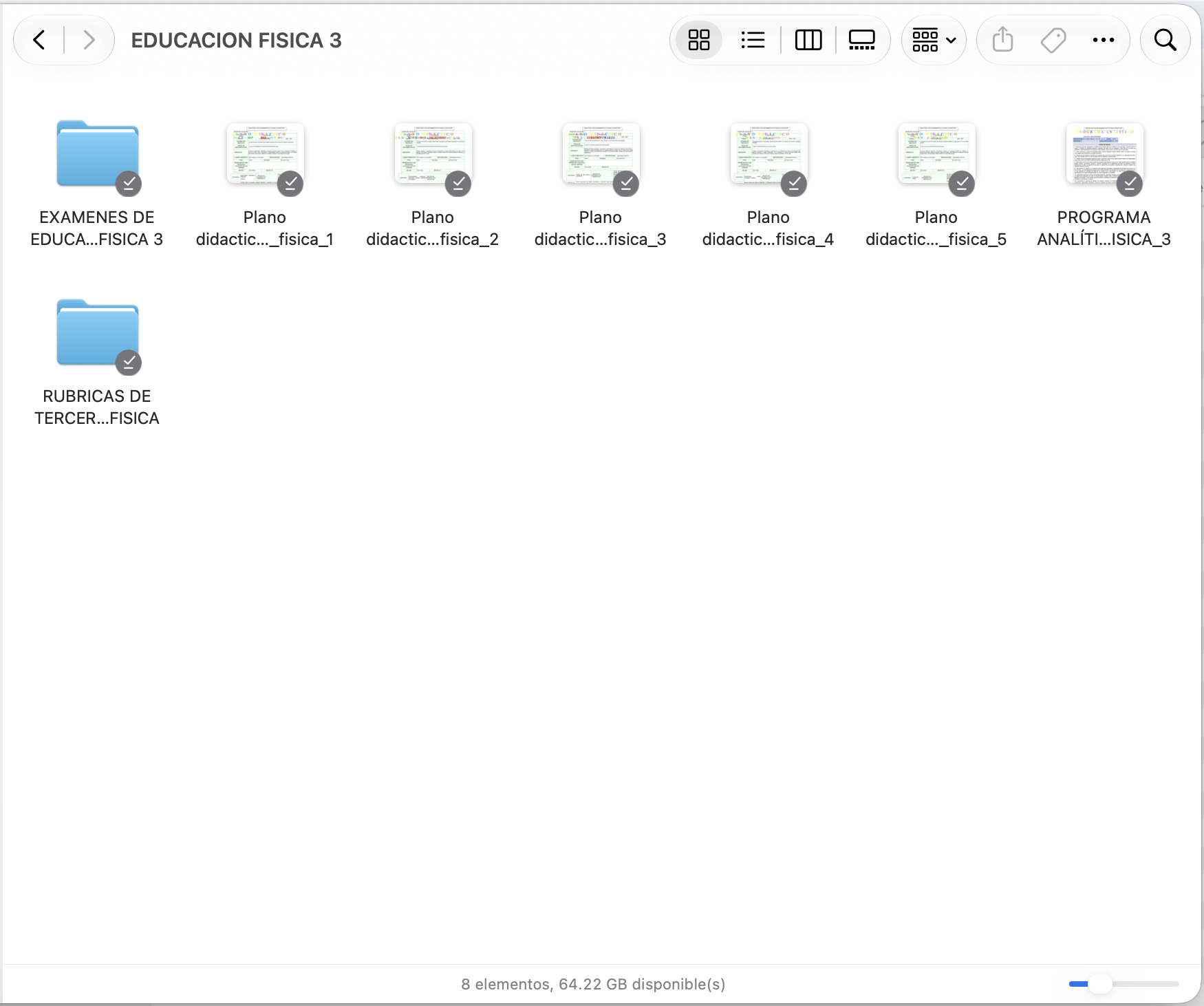
Task: Click the Share icon in toolbar
Action: tap(1003, 40)
